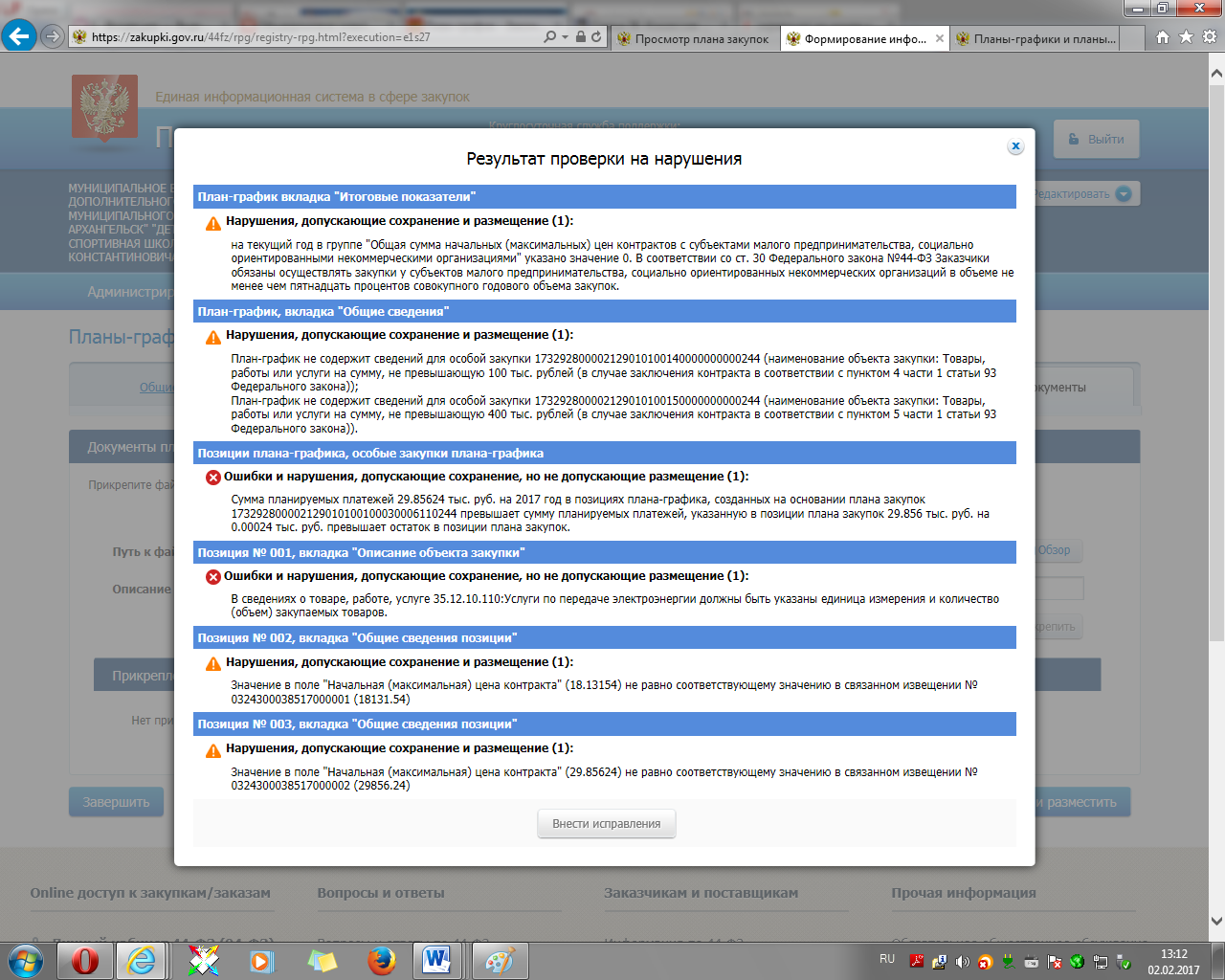Click the RU language indicator
1225x980 pixels.
click(x=887, y=959)
